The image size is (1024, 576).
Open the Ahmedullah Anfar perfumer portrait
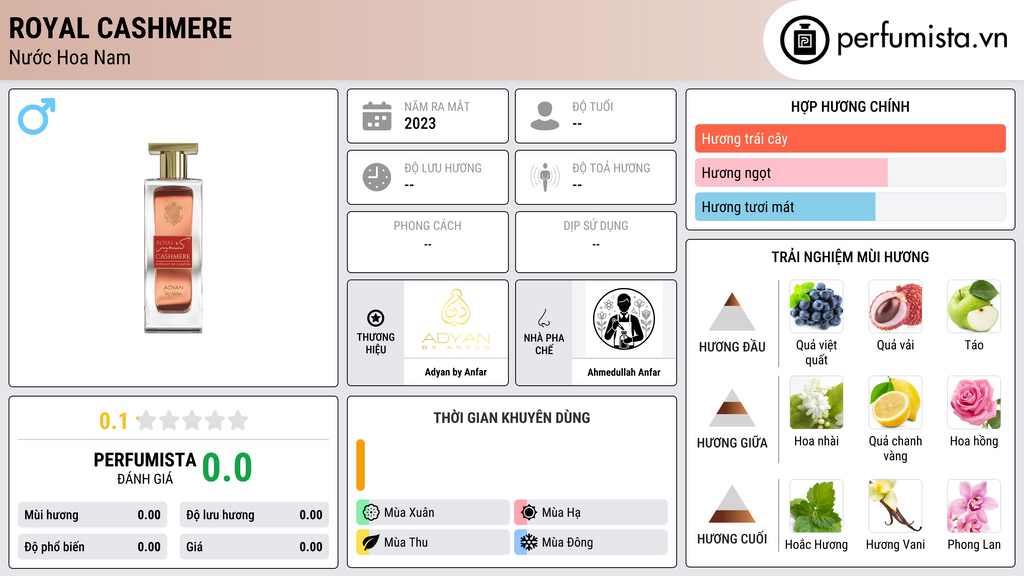click(x=624, y=319)
